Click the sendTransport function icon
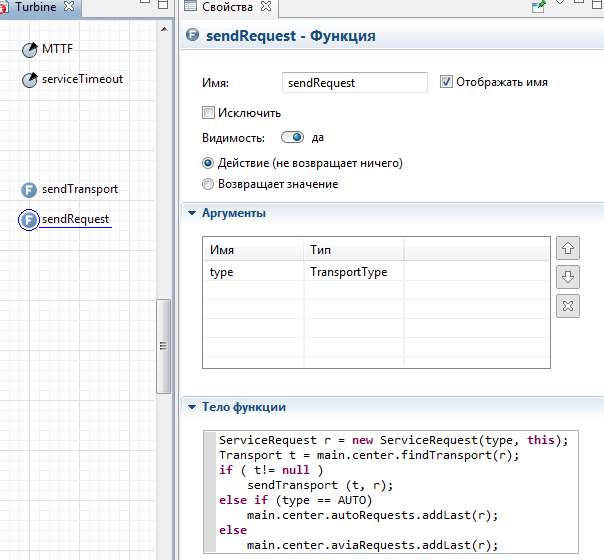The height and width of the screenshot is (560, 604). [29, 190]
